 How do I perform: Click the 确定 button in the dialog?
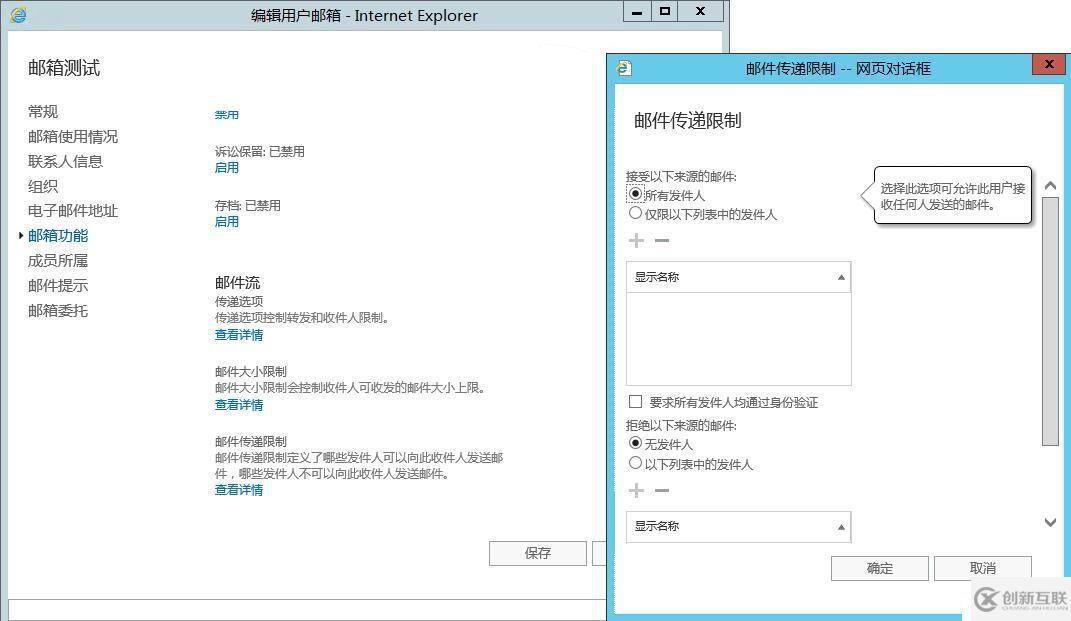[x=880, y=568]
